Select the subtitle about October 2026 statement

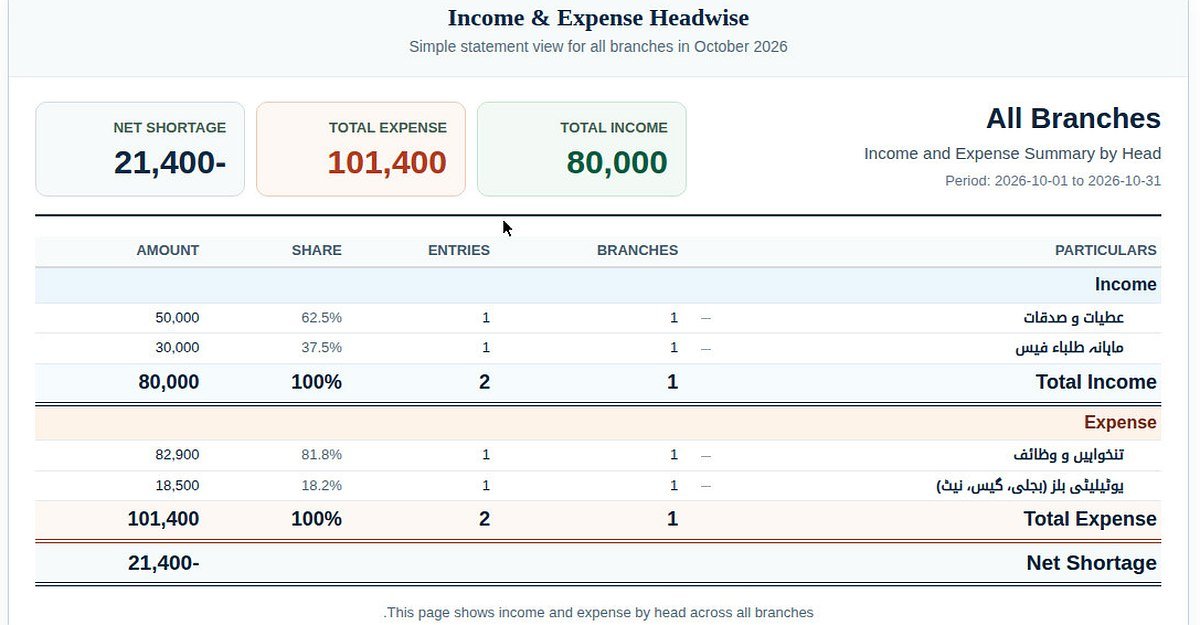tap(598, 46)
